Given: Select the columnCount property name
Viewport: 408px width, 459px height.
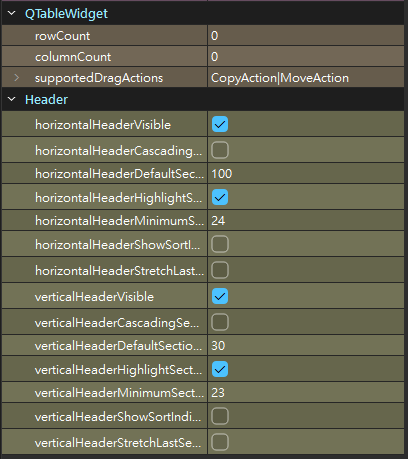Looking at the screenshot, I should pos(73,57).
